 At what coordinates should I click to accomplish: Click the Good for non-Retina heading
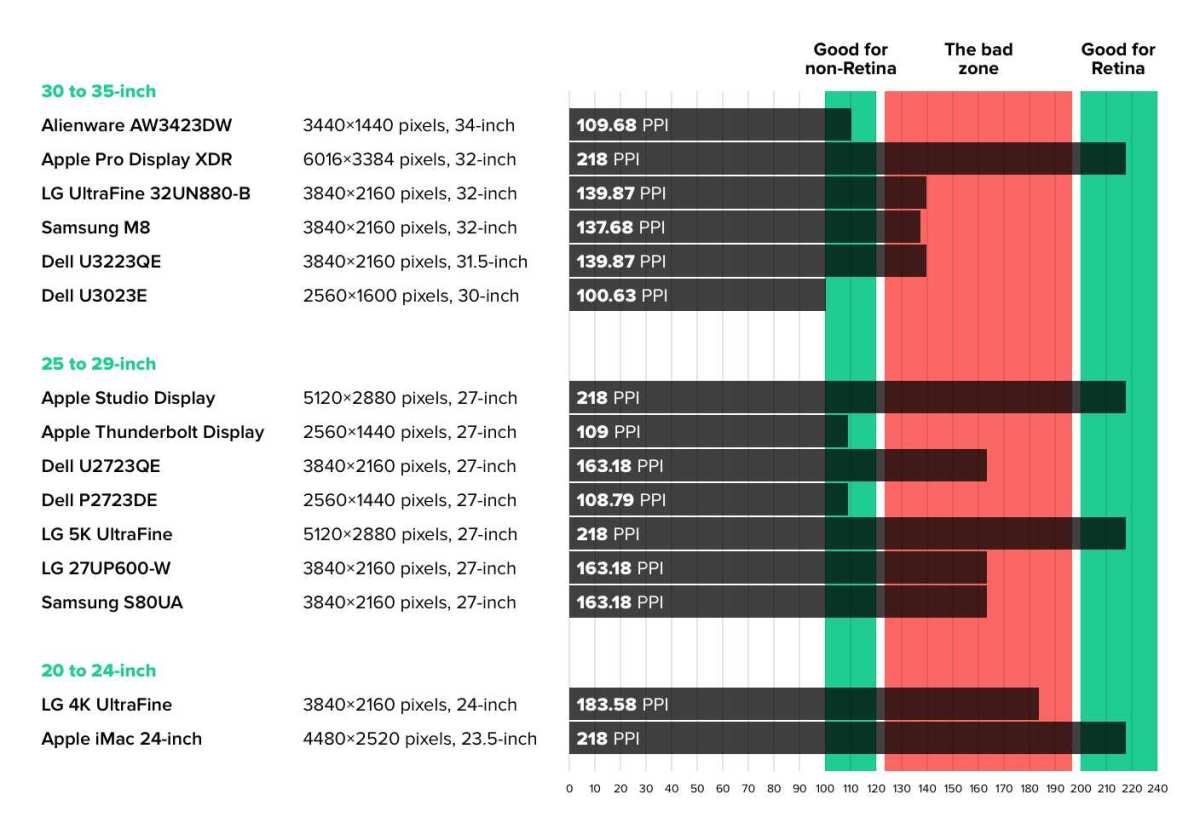click(x=851, y=59)
